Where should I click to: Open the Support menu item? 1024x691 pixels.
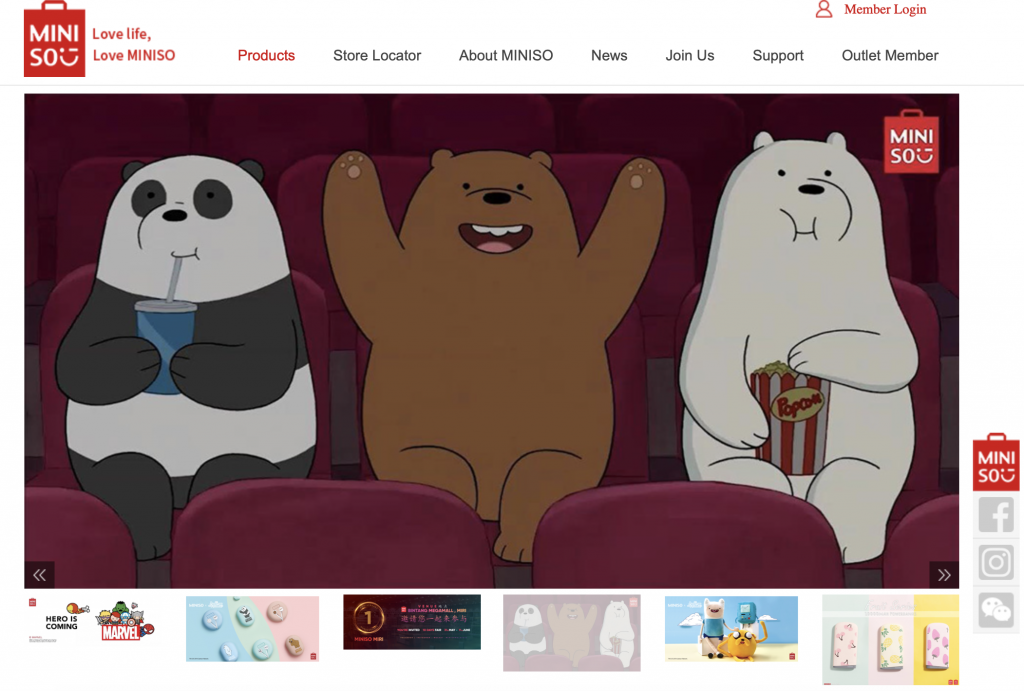pyautogui.click(x=778, y=56)
